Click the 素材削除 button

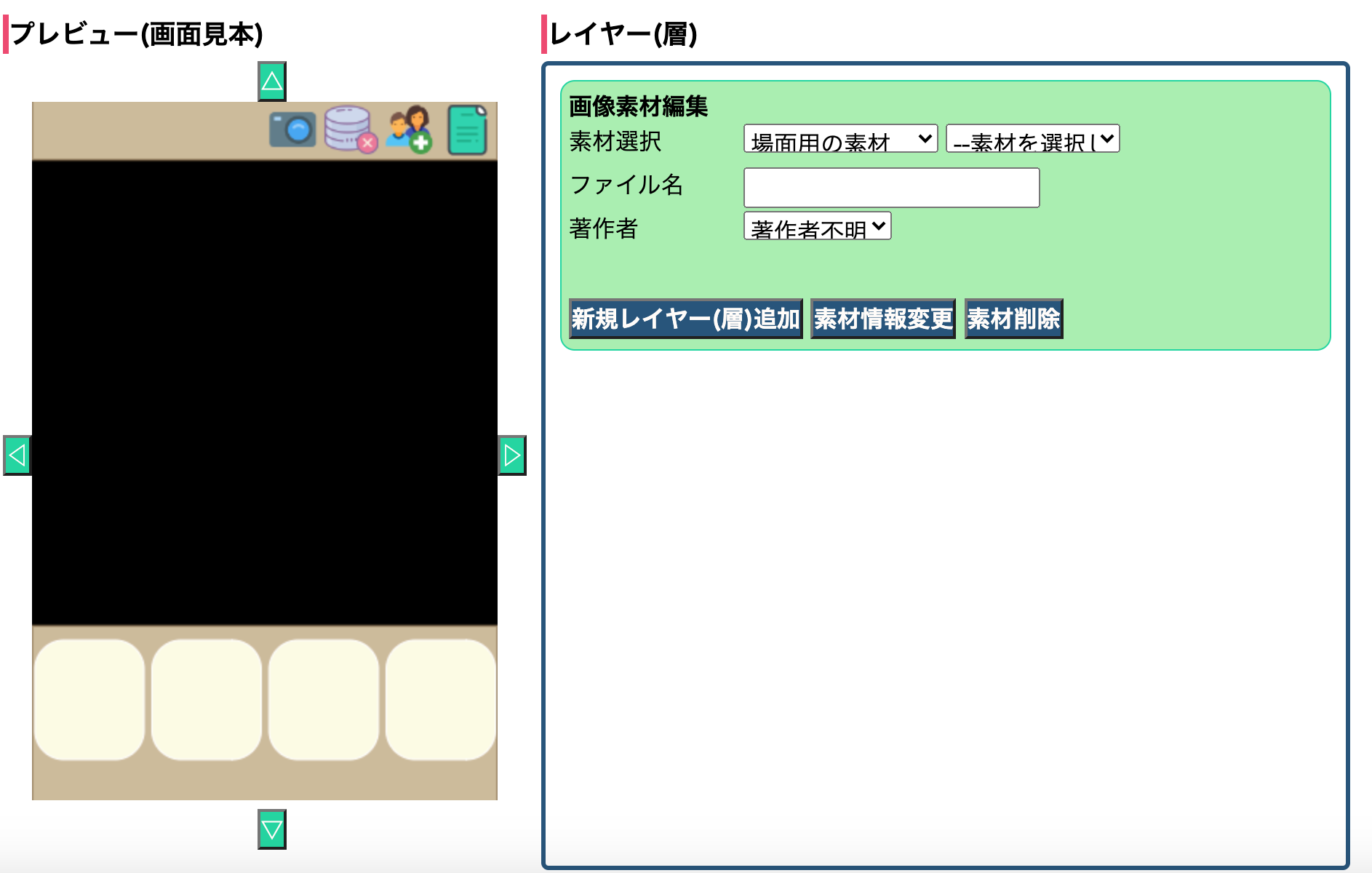(1014, 319)
